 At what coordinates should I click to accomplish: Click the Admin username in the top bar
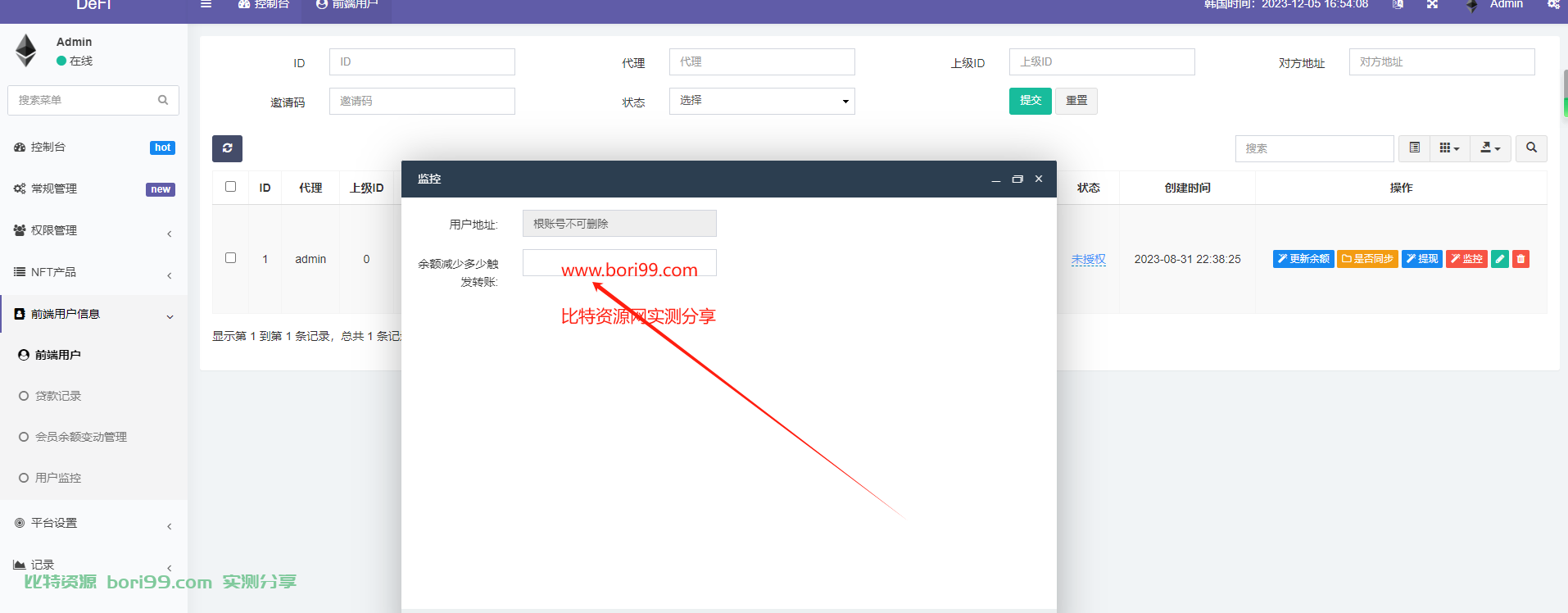click(x=1506, y=4)
